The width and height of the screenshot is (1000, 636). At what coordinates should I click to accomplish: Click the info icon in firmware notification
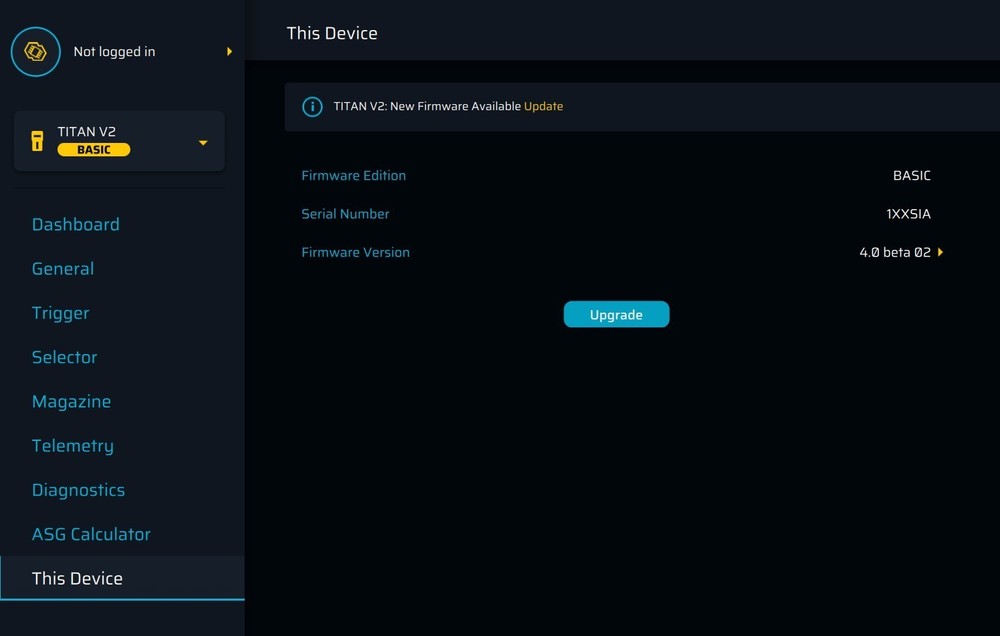click(x=312, y=107)
